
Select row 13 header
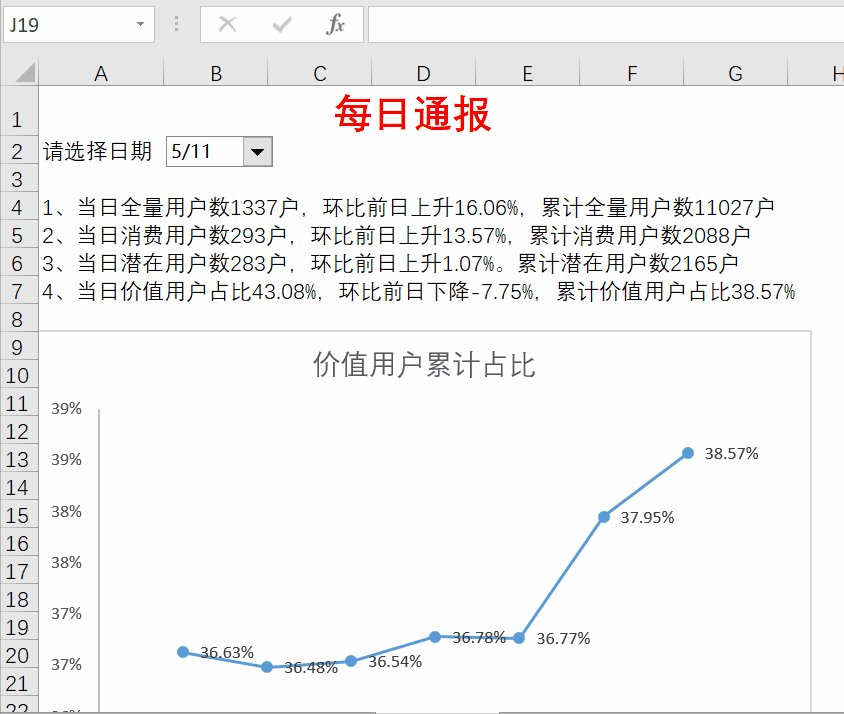pyautogui.click(x=19, y=459)
